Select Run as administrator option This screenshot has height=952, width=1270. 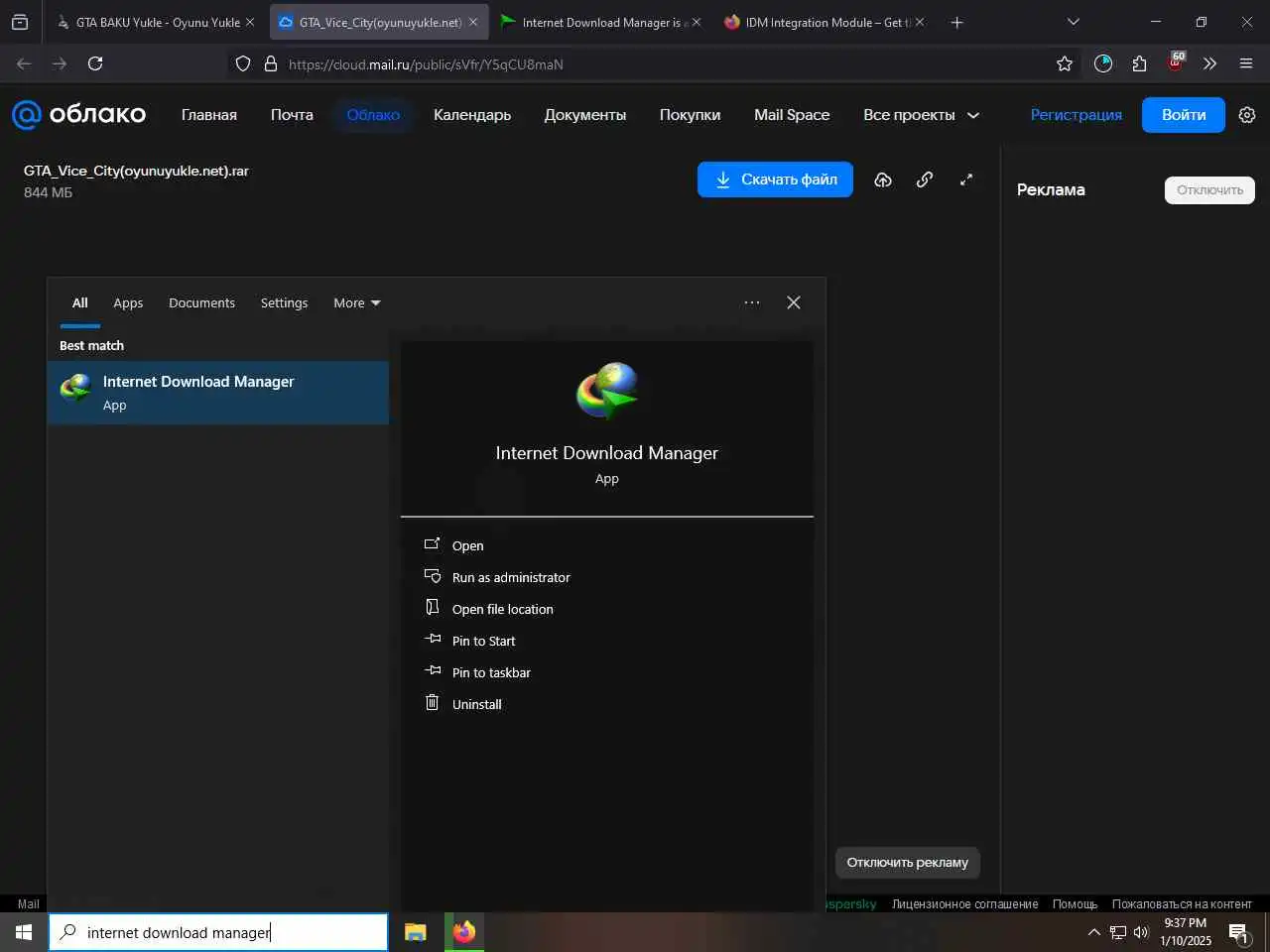[x=511, y=577]
